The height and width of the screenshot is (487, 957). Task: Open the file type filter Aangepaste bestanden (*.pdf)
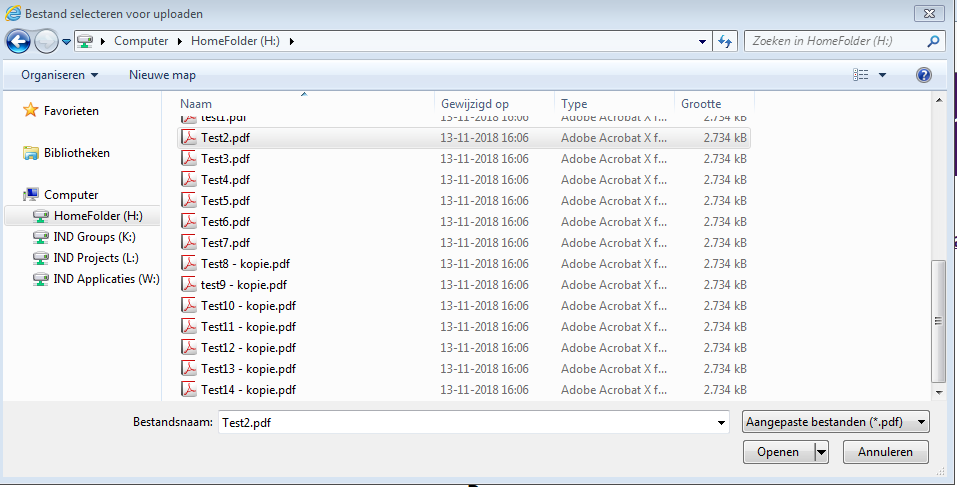click(836, 422)
